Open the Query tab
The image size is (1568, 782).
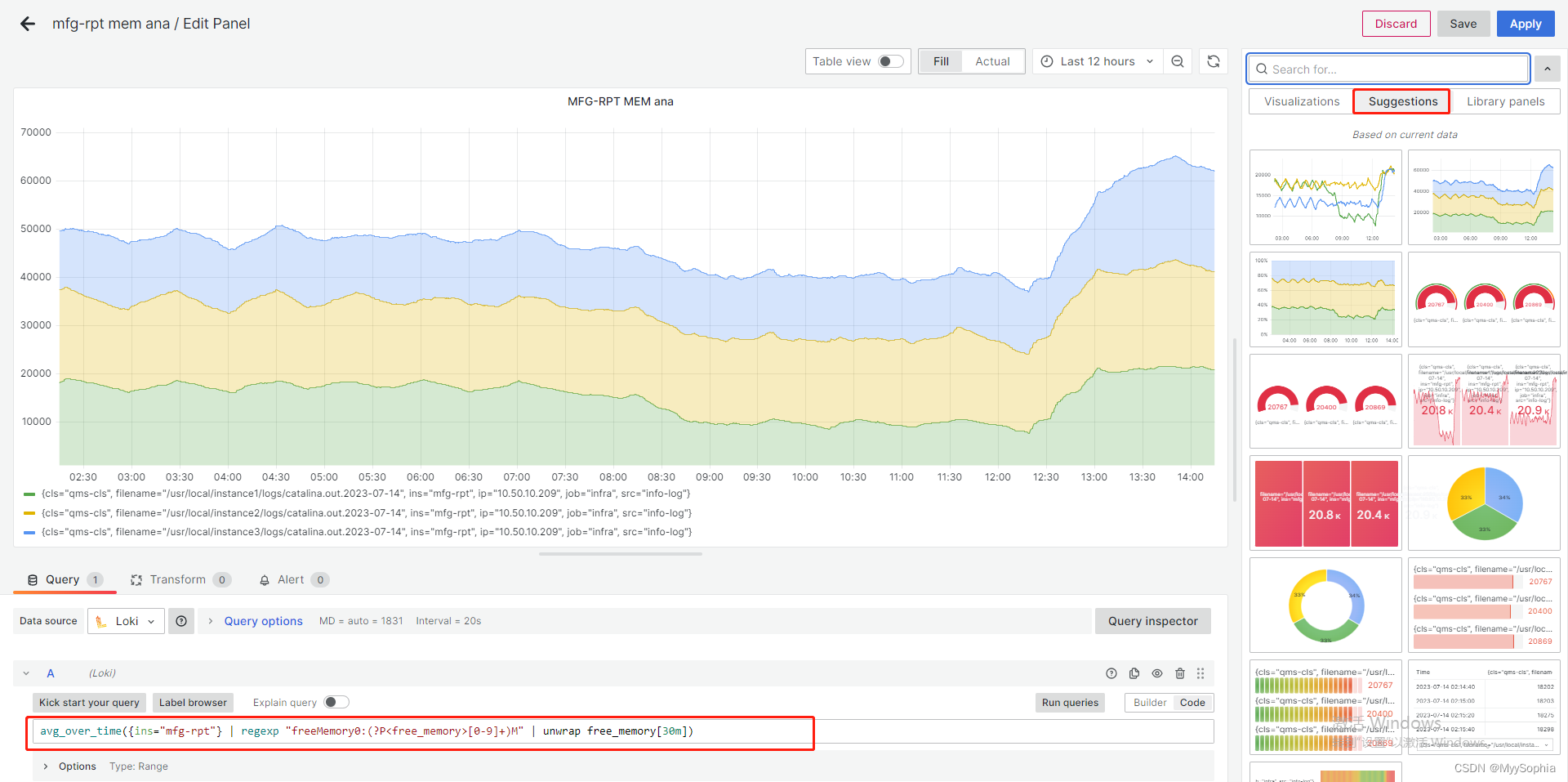pos(64,579)
